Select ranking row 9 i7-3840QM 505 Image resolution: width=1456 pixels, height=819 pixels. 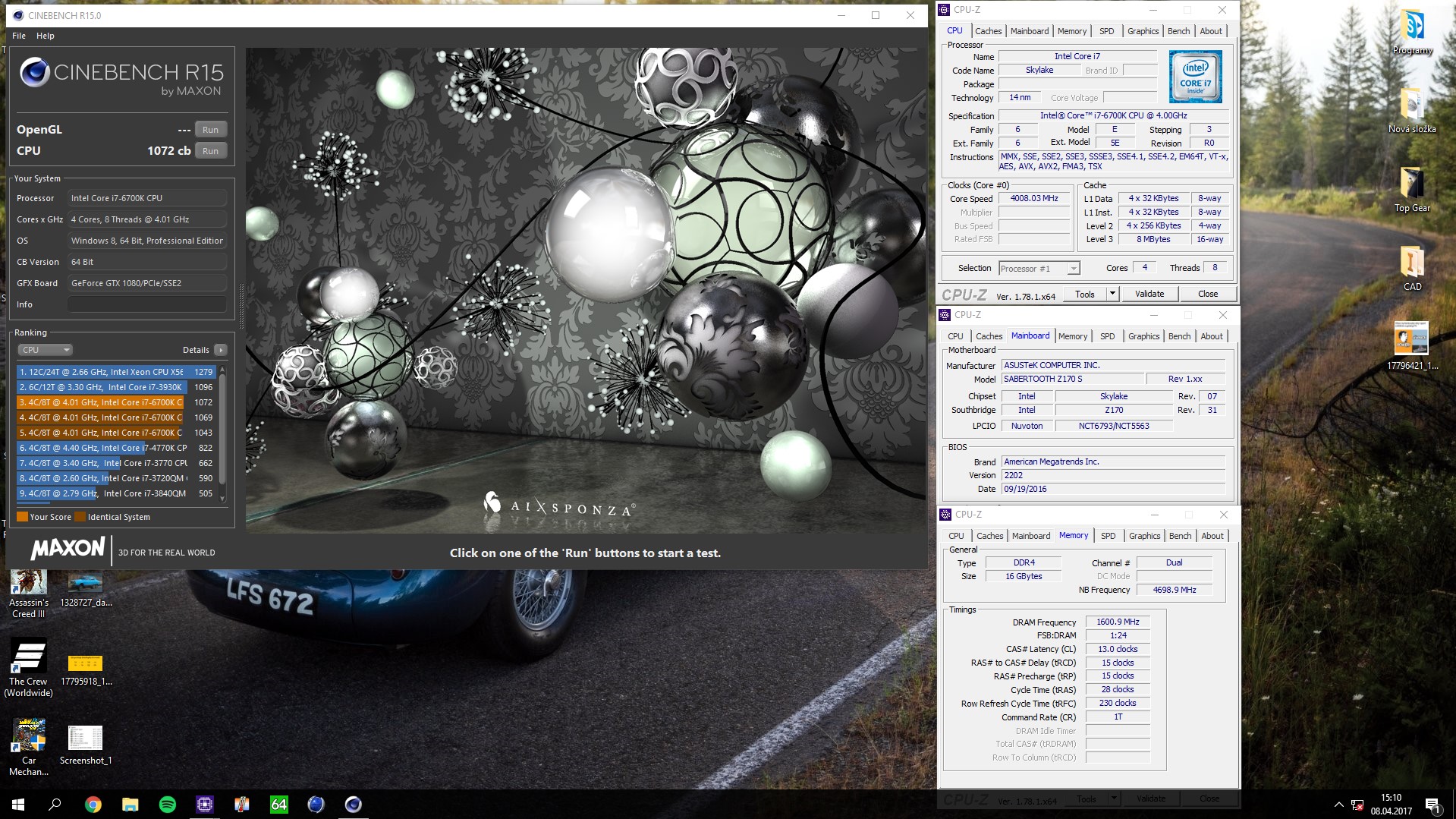[x=116, y=493]
